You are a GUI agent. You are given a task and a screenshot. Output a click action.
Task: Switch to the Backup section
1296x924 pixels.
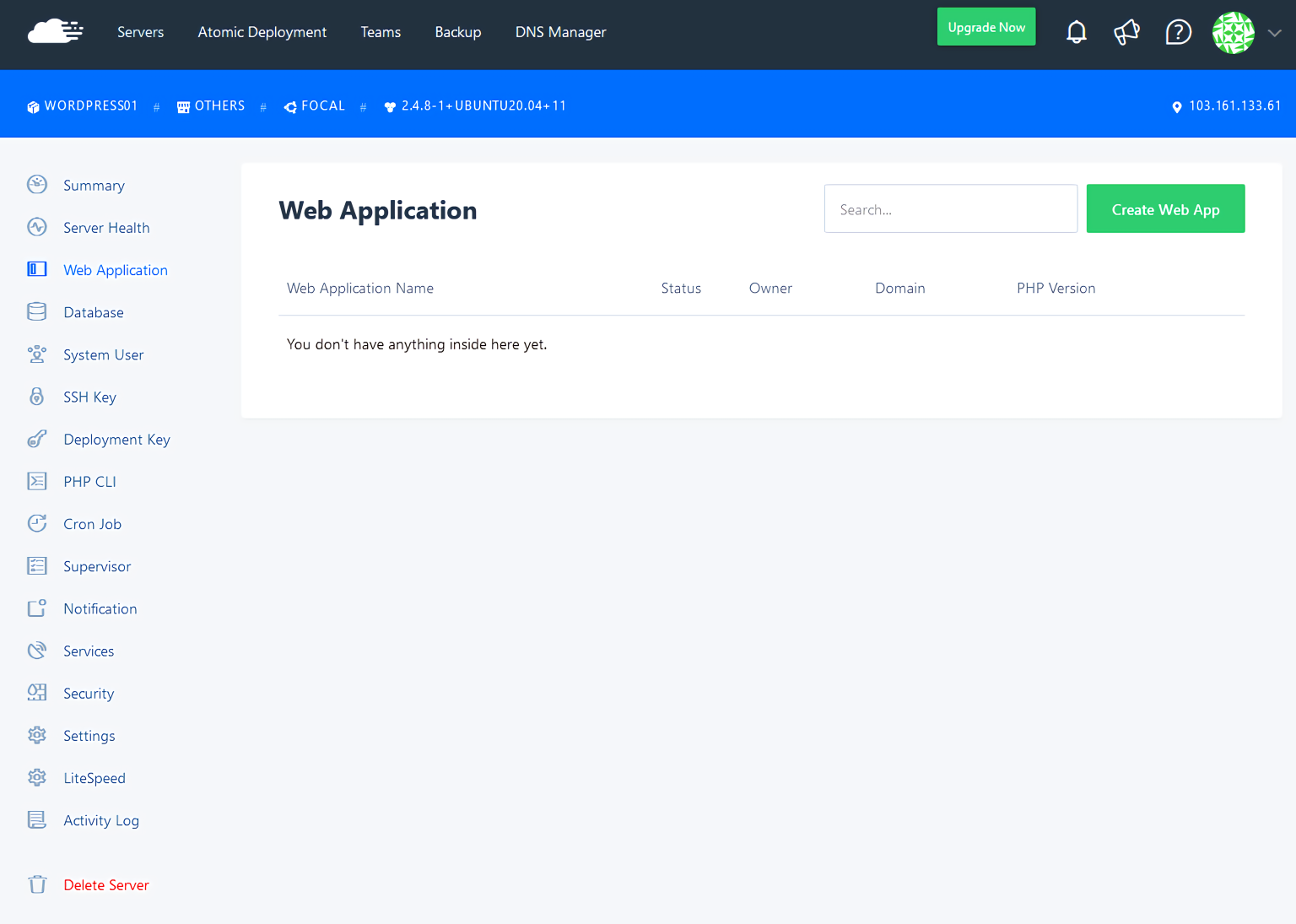click(457, 32)
